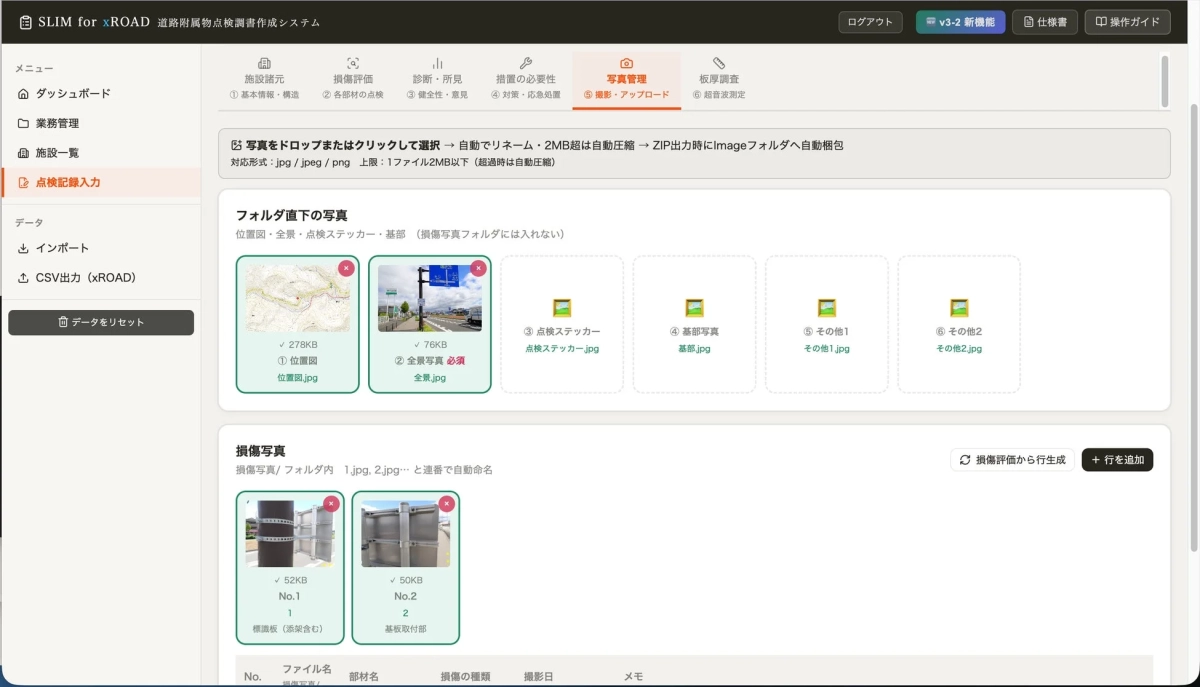Click the image icon in drop banner
The image size is (1200, 687).
236,145
